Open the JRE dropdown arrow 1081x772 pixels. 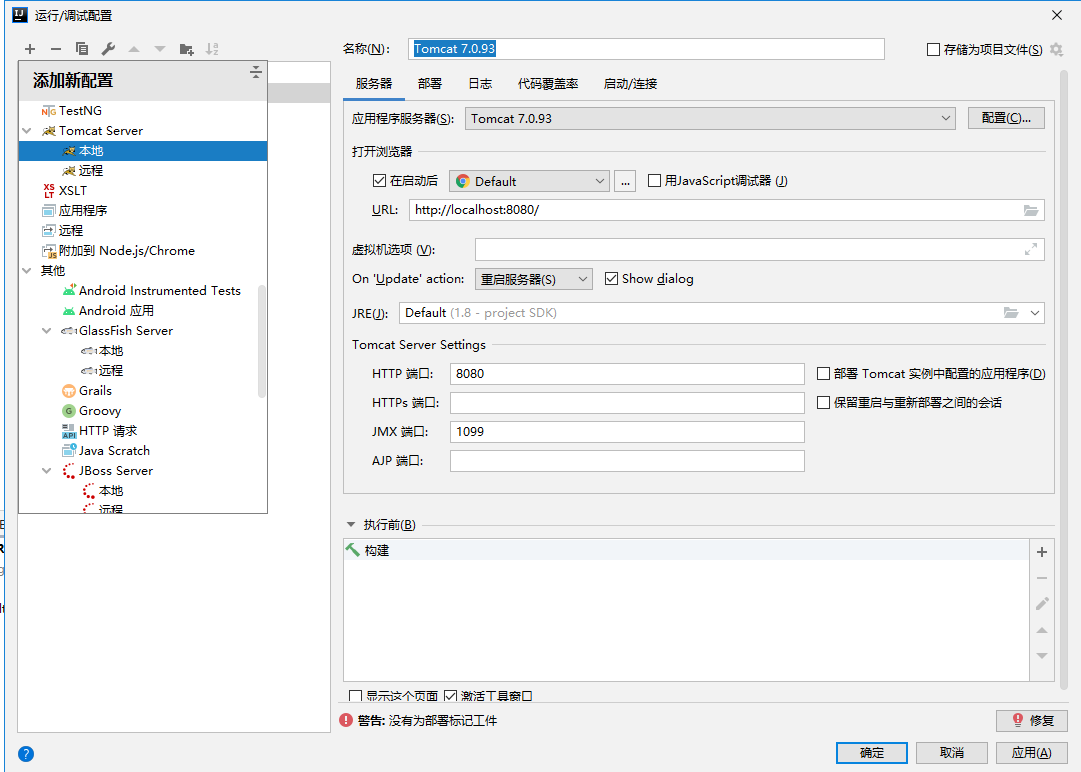tap(1035, 313)
